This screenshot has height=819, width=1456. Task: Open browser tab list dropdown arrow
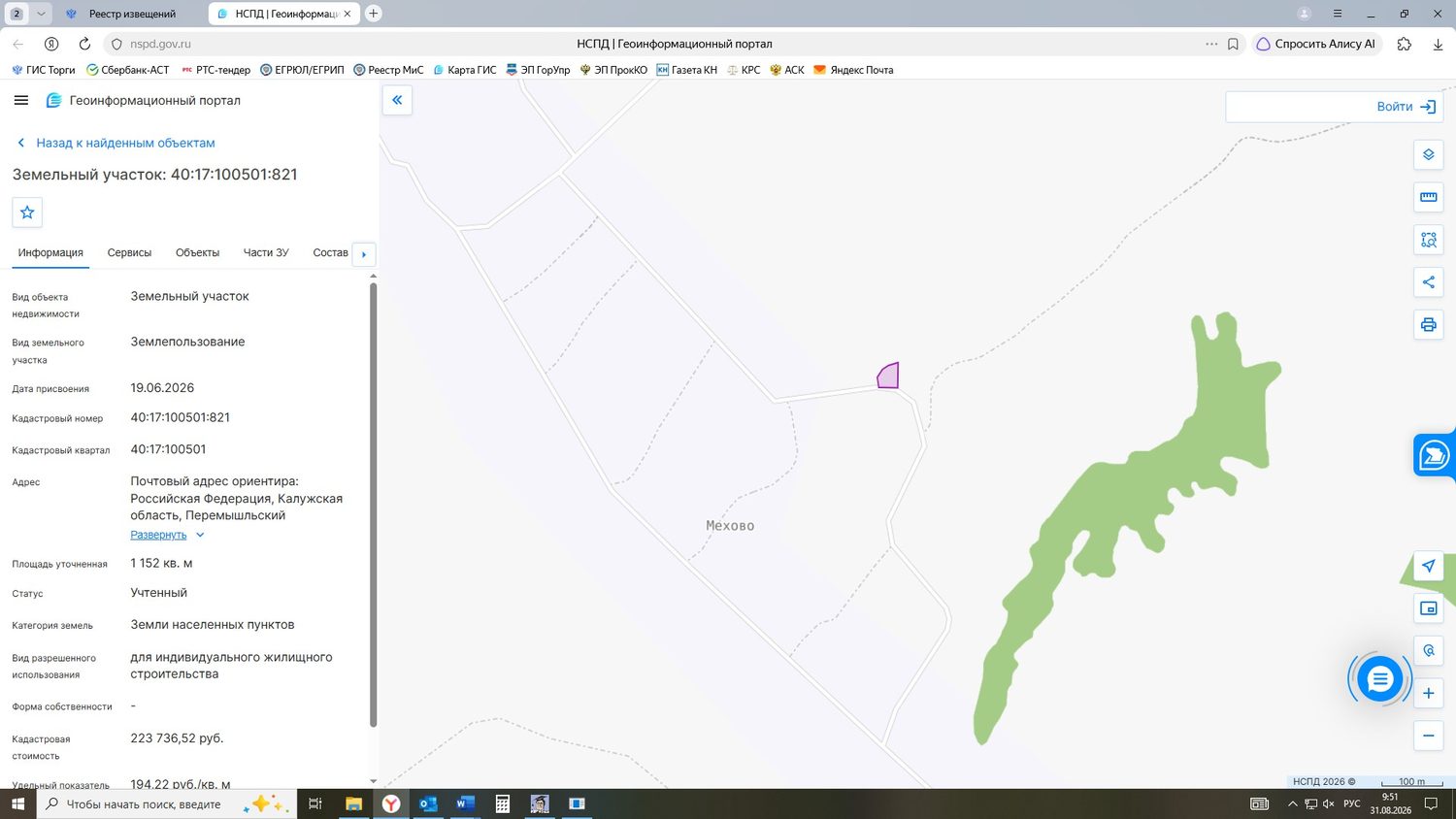[41, 14]
